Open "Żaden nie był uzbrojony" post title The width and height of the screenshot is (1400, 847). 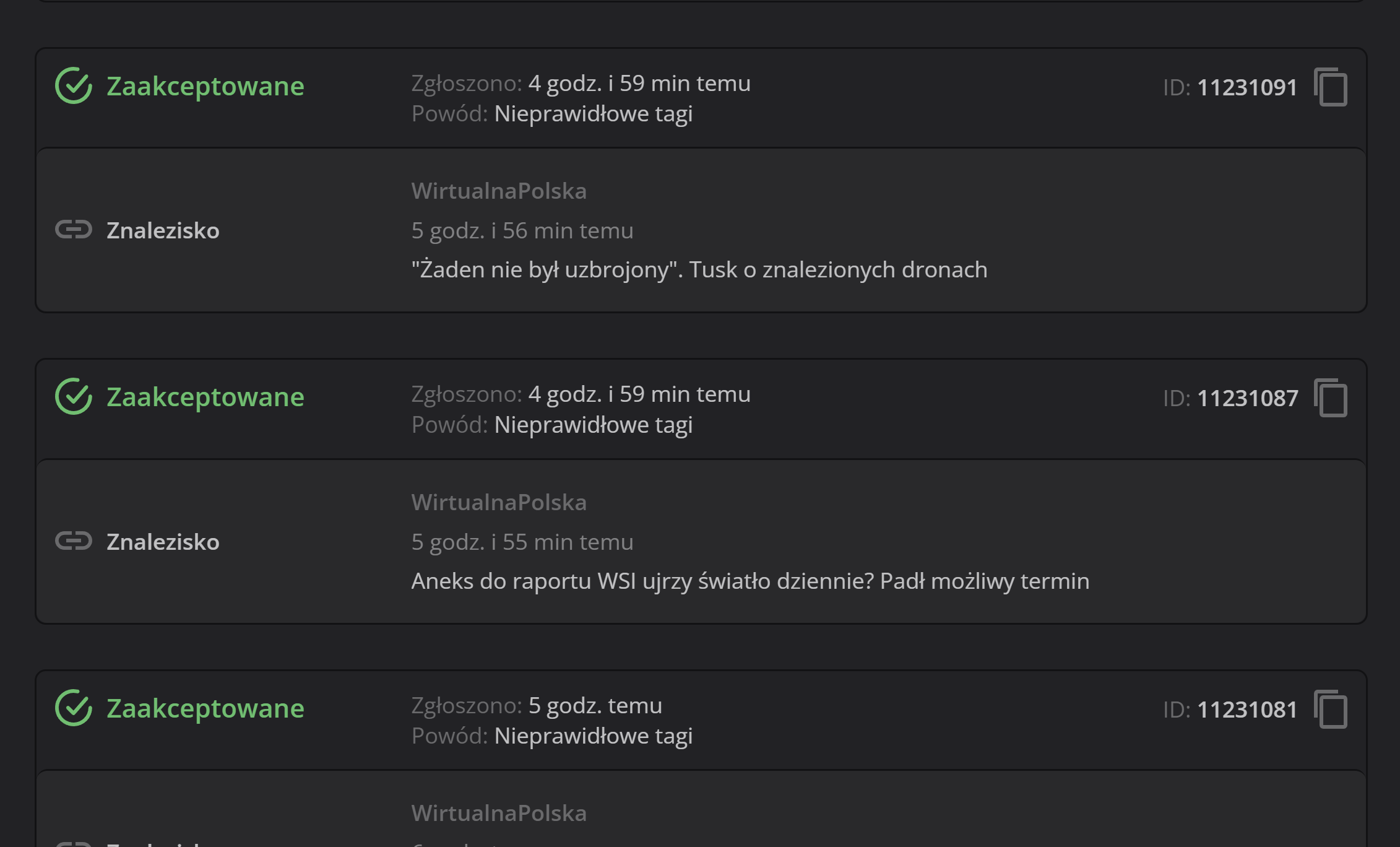coord(699,269)
